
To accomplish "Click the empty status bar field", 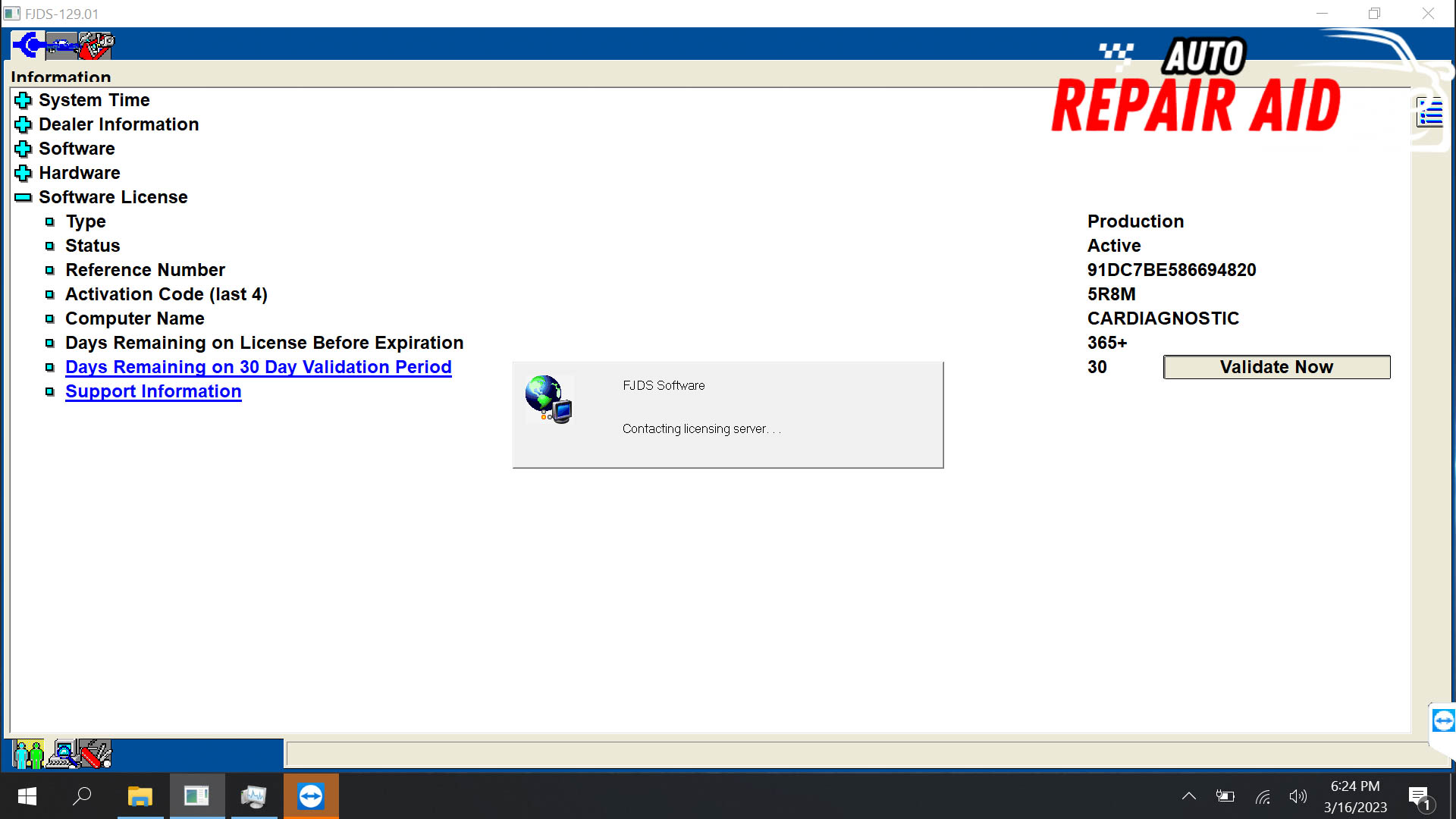I will tap(855, 754).
